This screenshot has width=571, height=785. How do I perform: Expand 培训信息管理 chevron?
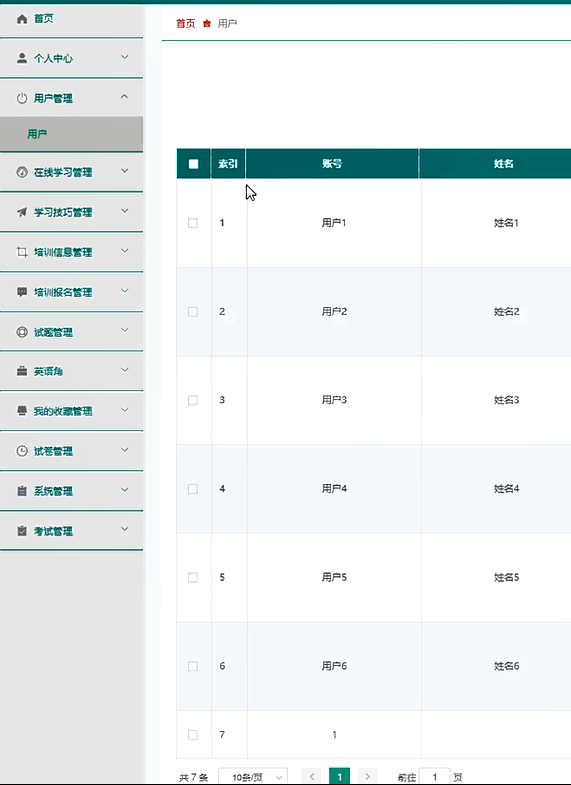tap(125, 251)
